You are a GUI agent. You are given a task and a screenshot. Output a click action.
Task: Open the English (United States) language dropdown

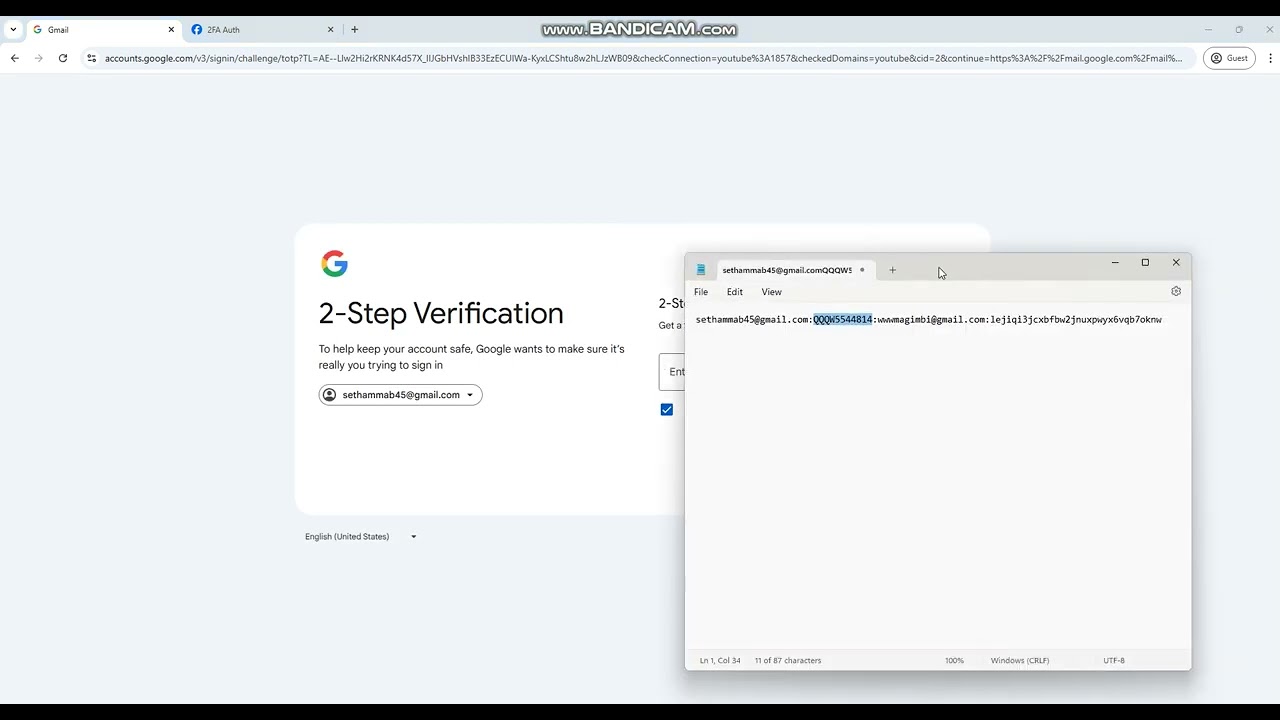click(361, 537)
